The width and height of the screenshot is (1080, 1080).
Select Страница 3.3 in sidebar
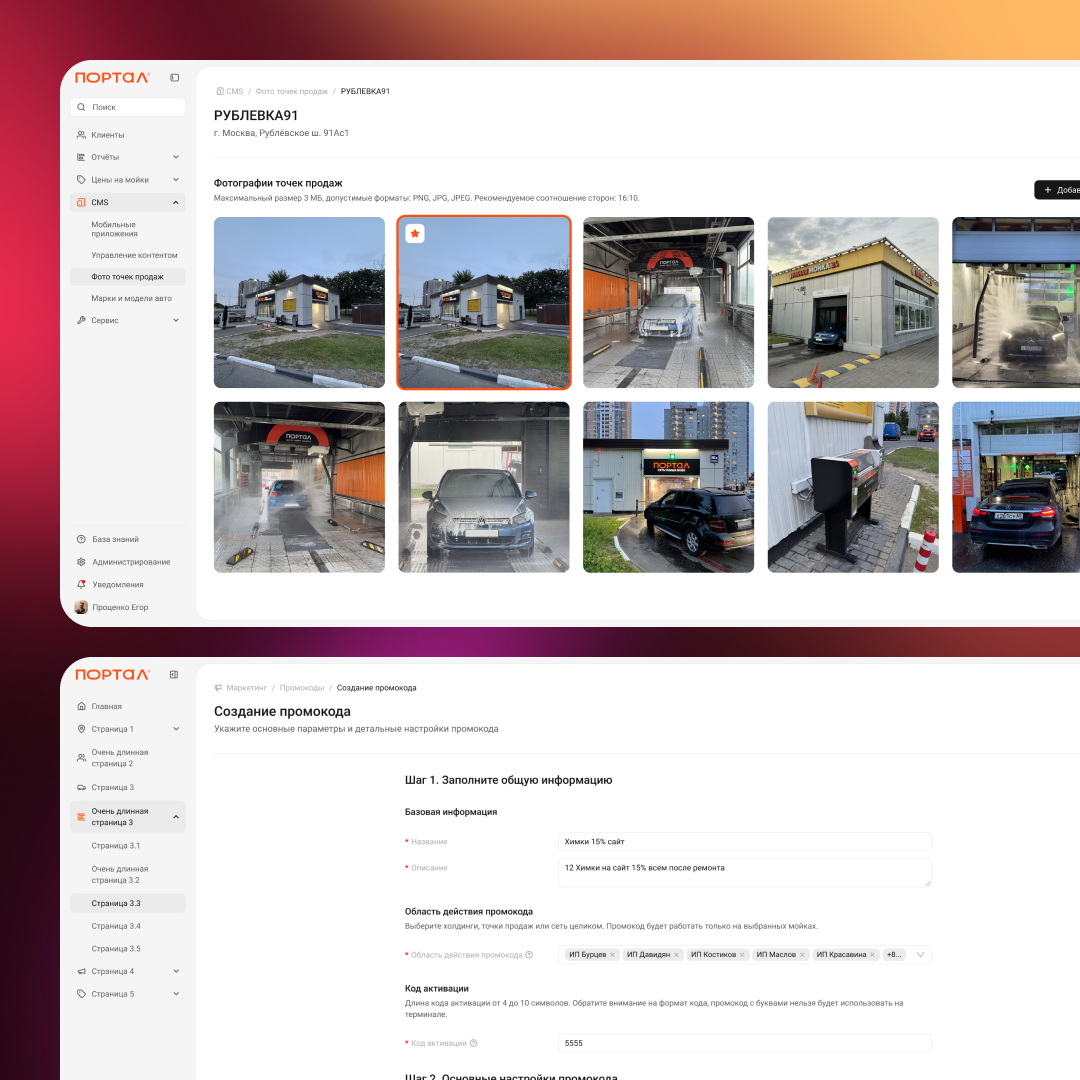[127, 903]
